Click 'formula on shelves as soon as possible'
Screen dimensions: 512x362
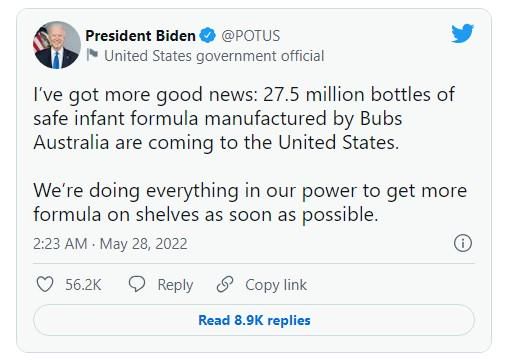pyautogui.click(x=206, y=215)
